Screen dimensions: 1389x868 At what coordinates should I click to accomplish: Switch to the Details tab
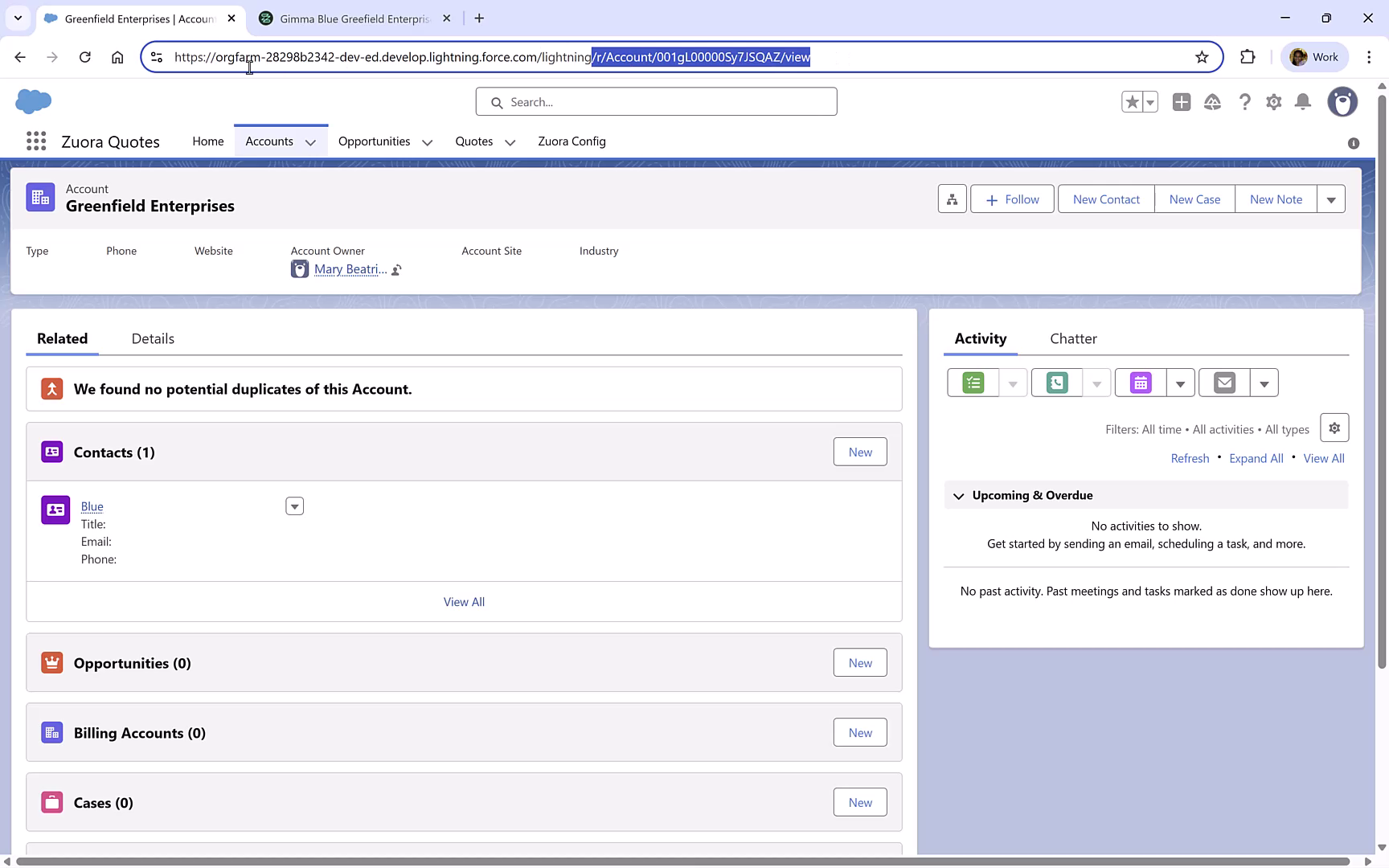(x=152, y=338)
